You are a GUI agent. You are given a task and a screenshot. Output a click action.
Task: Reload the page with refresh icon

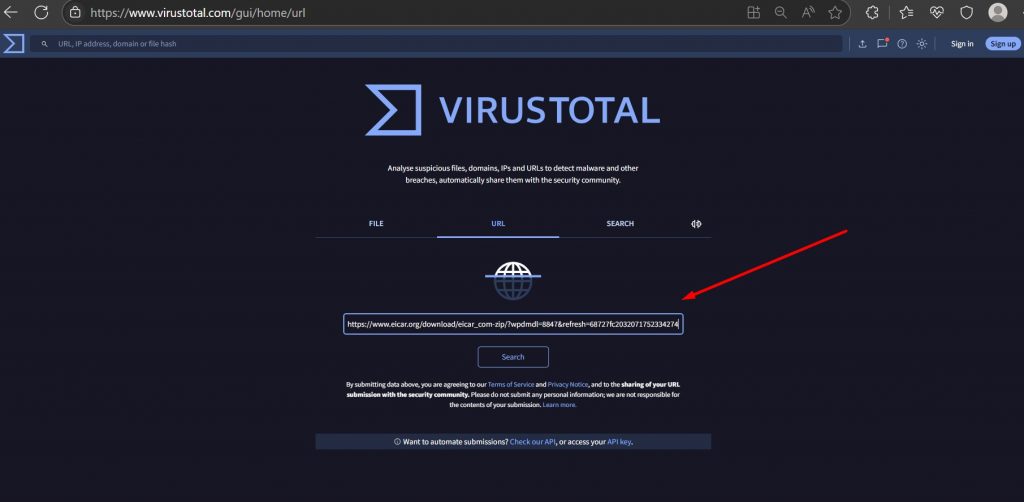click(41, 12)
